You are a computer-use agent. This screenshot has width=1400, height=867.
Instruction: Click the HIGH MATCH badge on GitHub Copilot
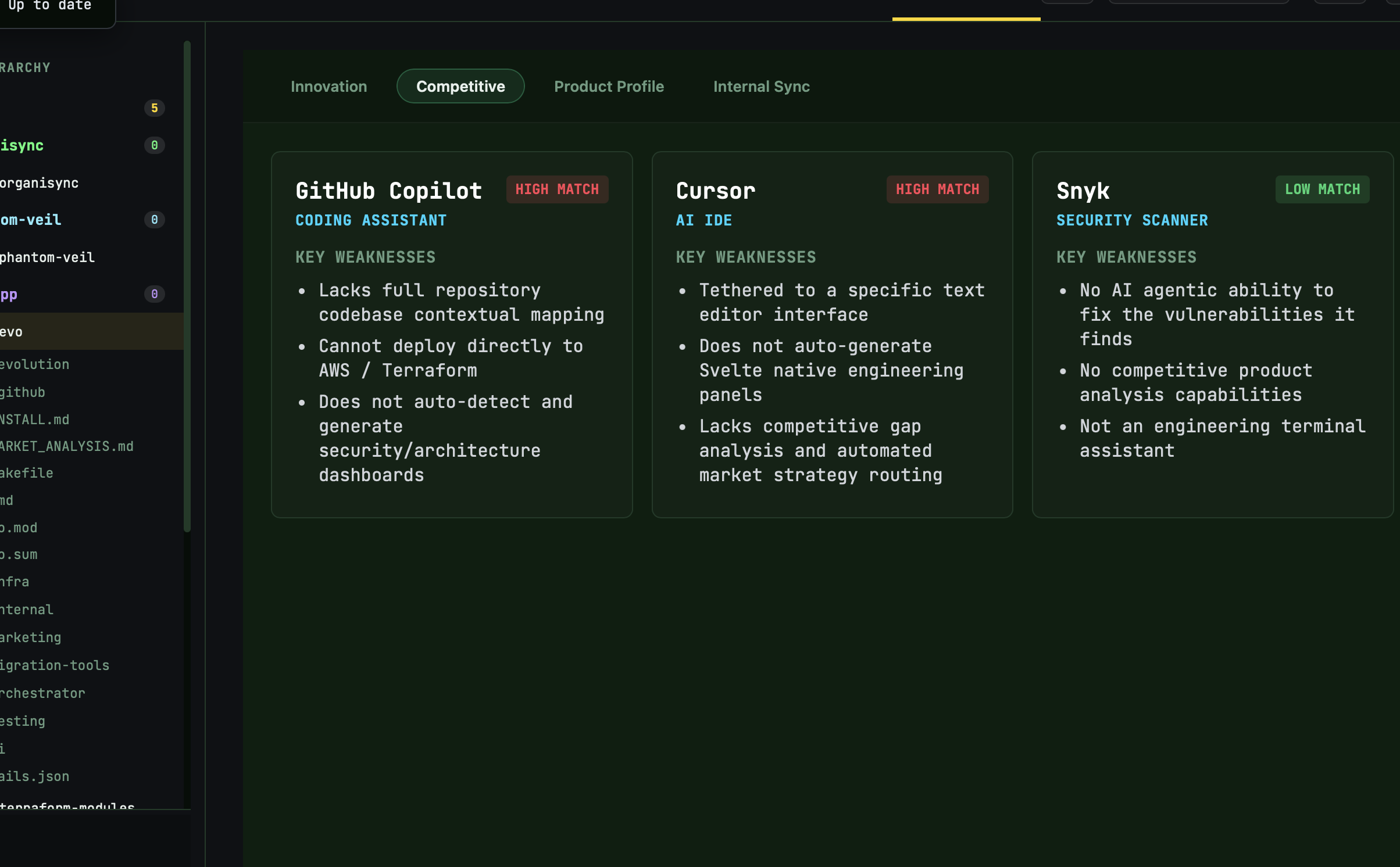(x=557, y=189)
